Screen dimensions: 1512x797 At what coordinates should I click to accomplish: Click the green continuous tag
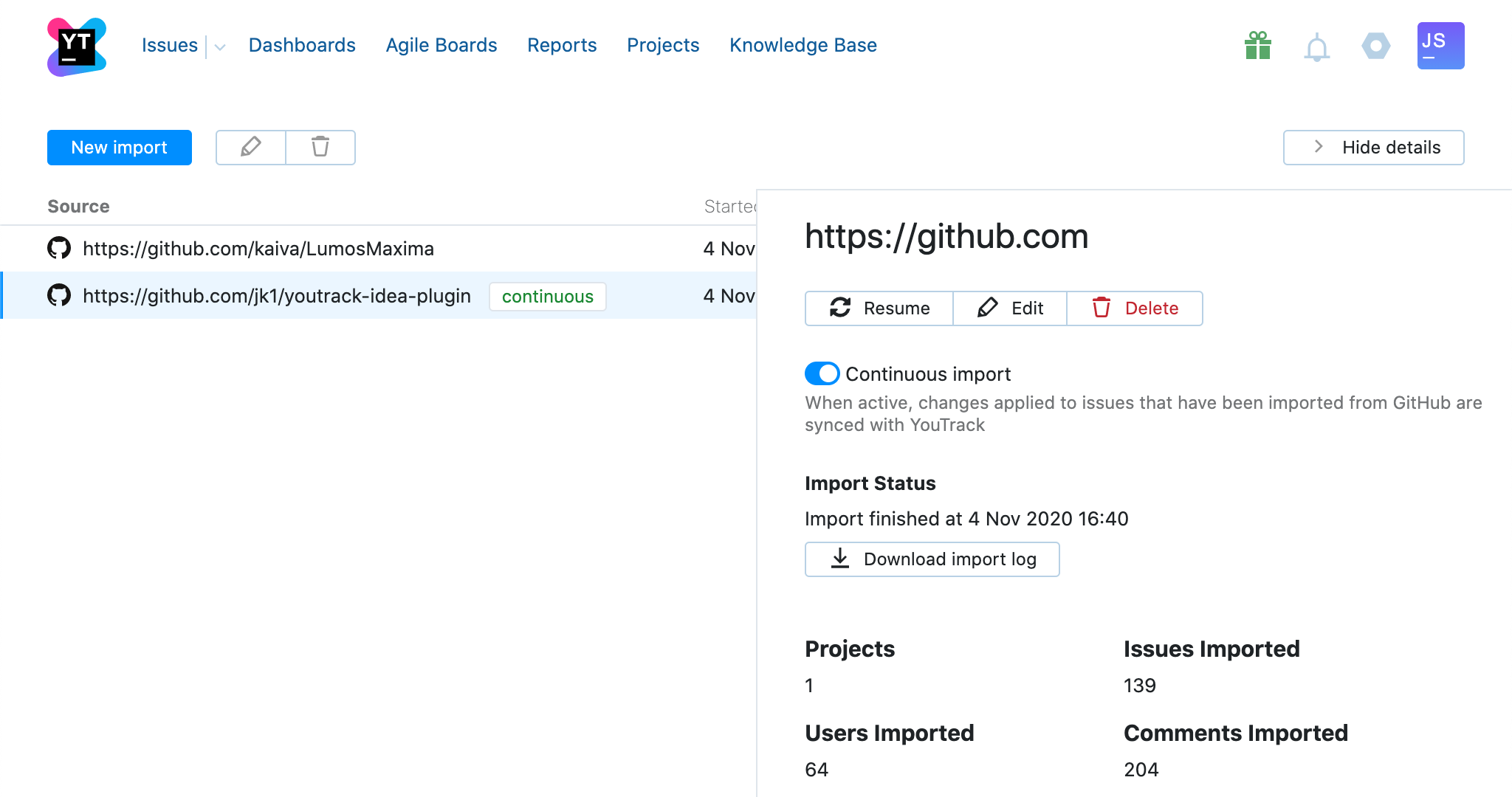pos(547,296)
